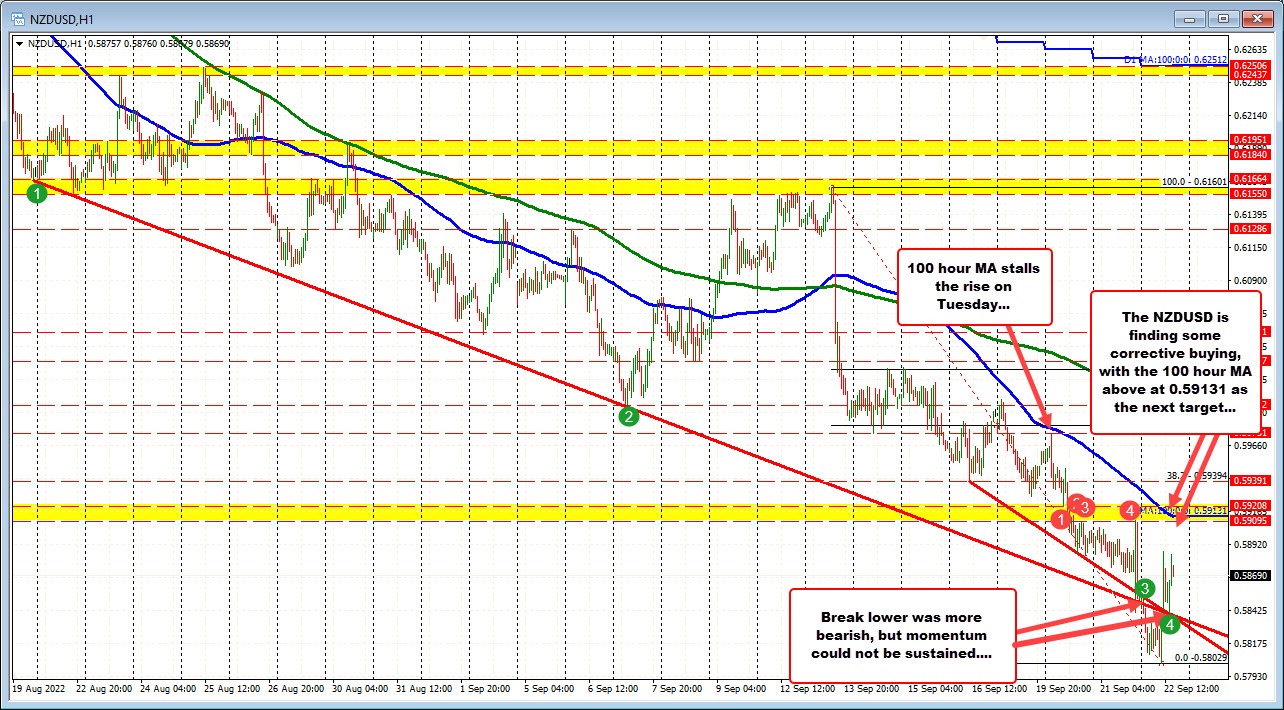The width and height of the screenshot is (1284, 710).
Task: Close the NZDUSD,H1 chart window
Action: coord(1256,18)
